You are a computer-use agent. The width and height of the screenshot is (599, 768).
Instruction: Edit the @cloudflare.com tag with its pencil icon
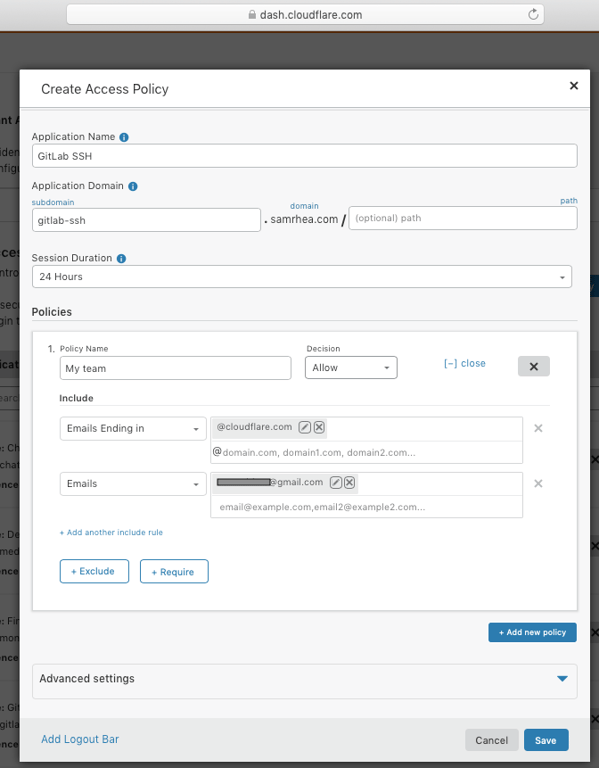(305, 427)
